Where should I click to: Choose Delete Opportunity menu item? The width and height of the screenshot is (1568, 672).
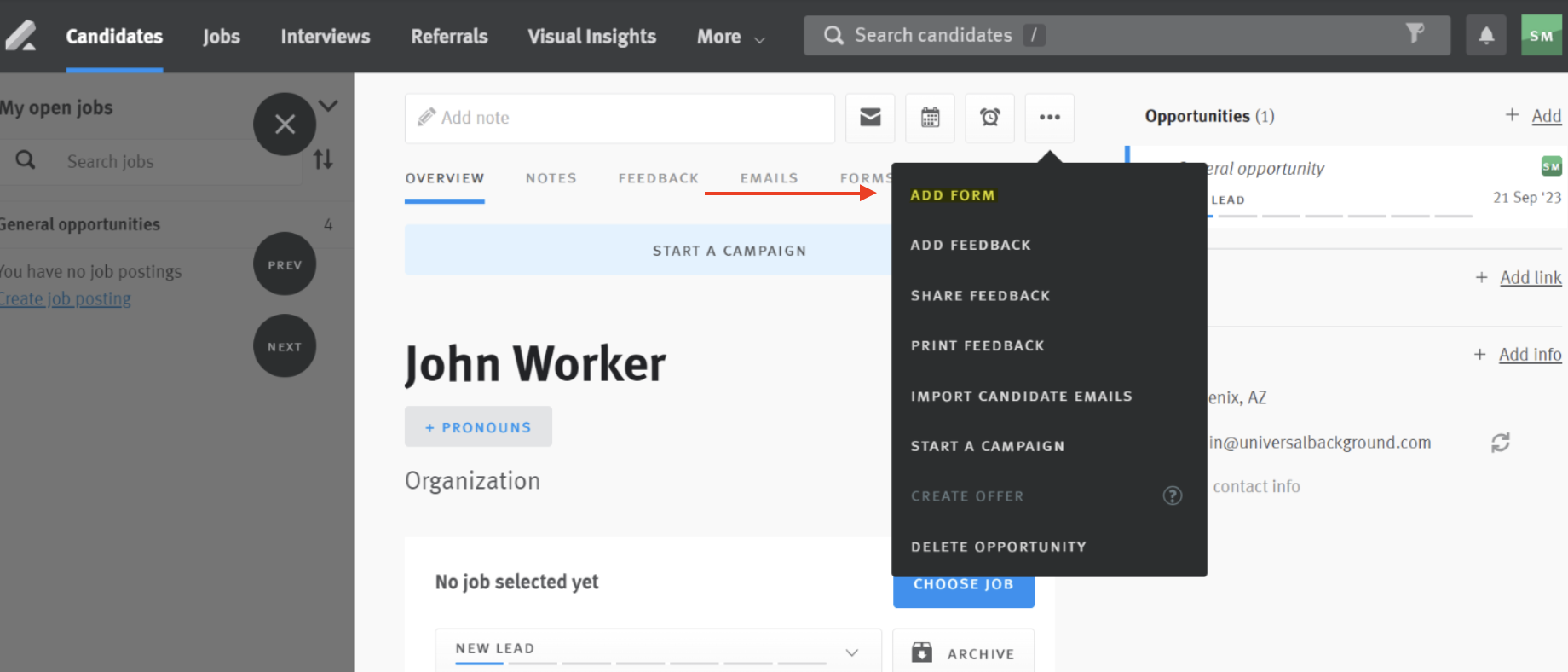(x=998, y=547)
